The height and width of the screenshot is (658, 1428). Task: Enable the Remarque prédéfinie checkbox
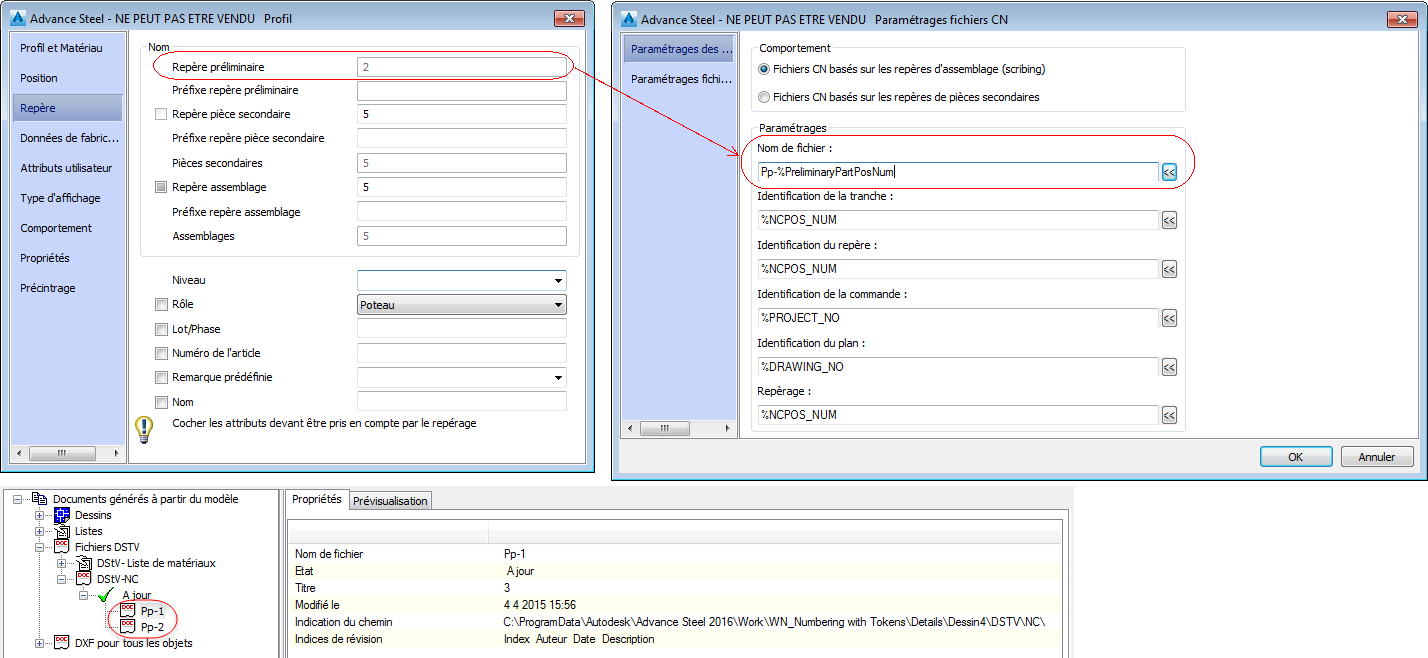pyautogui.click(x=162, y=377)
